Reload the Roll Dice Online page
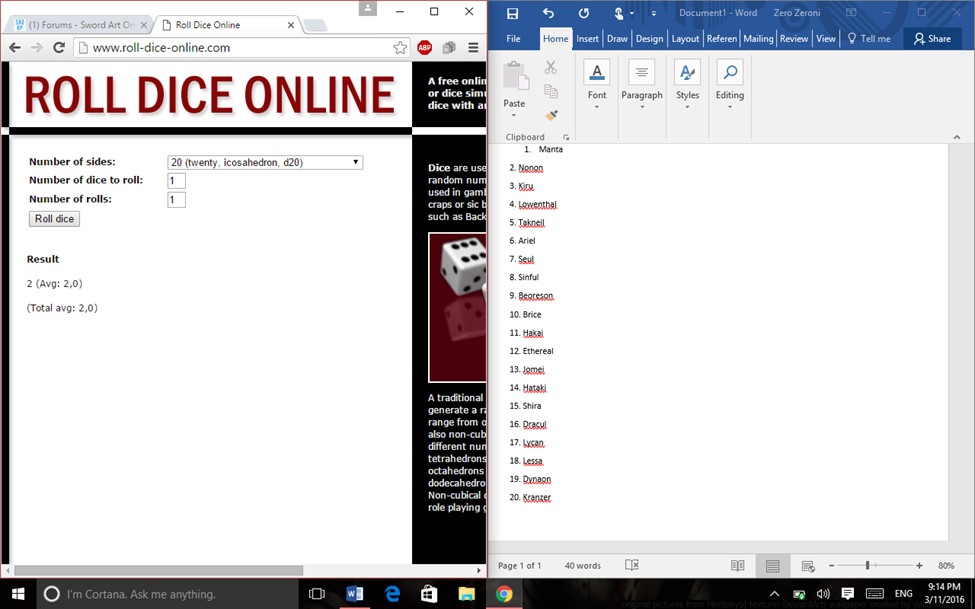Viewport: 975px width, 609px height. click(x=59, y=47)
